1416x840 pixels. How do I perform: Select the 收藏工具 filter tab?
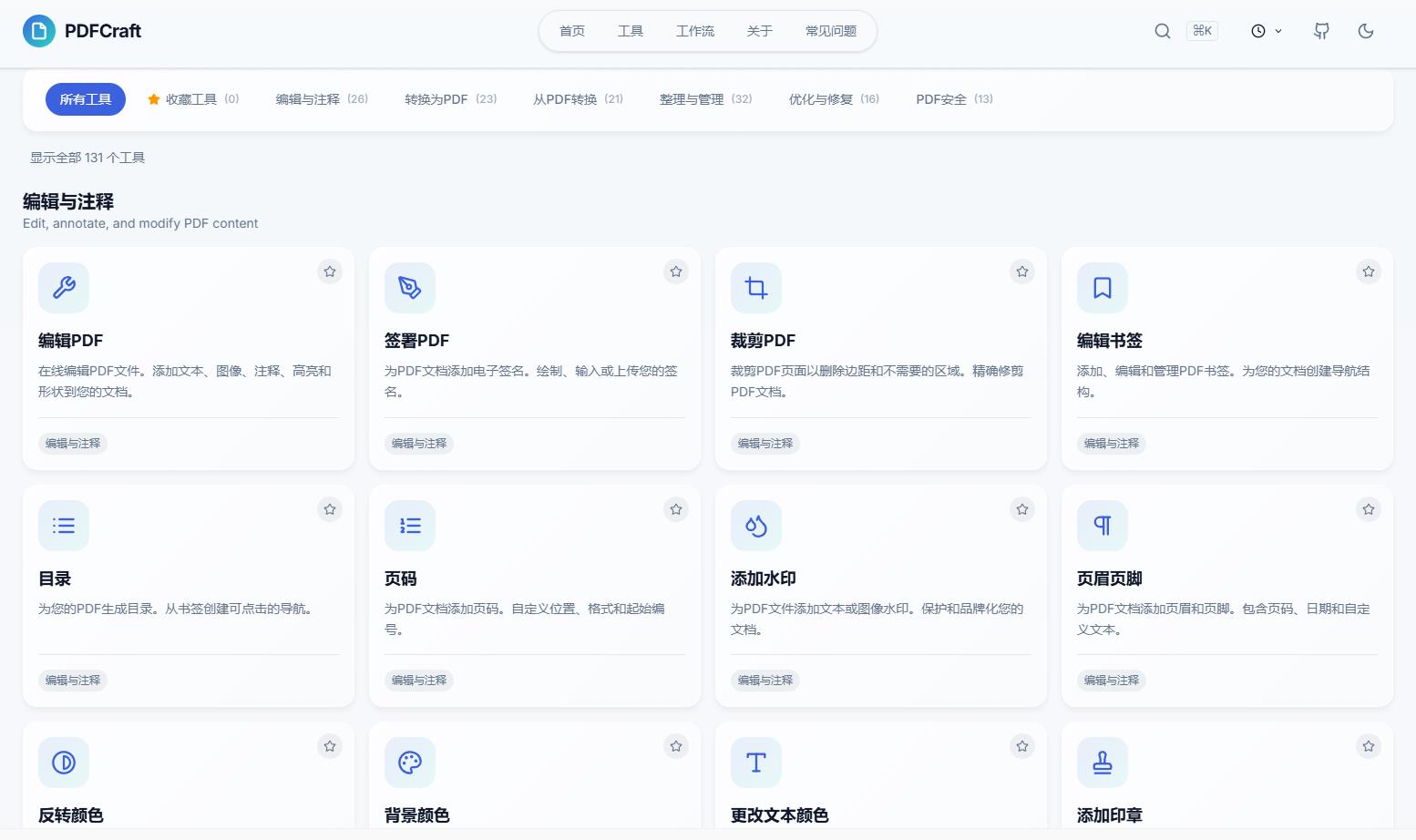pyautogui.click(x=193, y=99)
